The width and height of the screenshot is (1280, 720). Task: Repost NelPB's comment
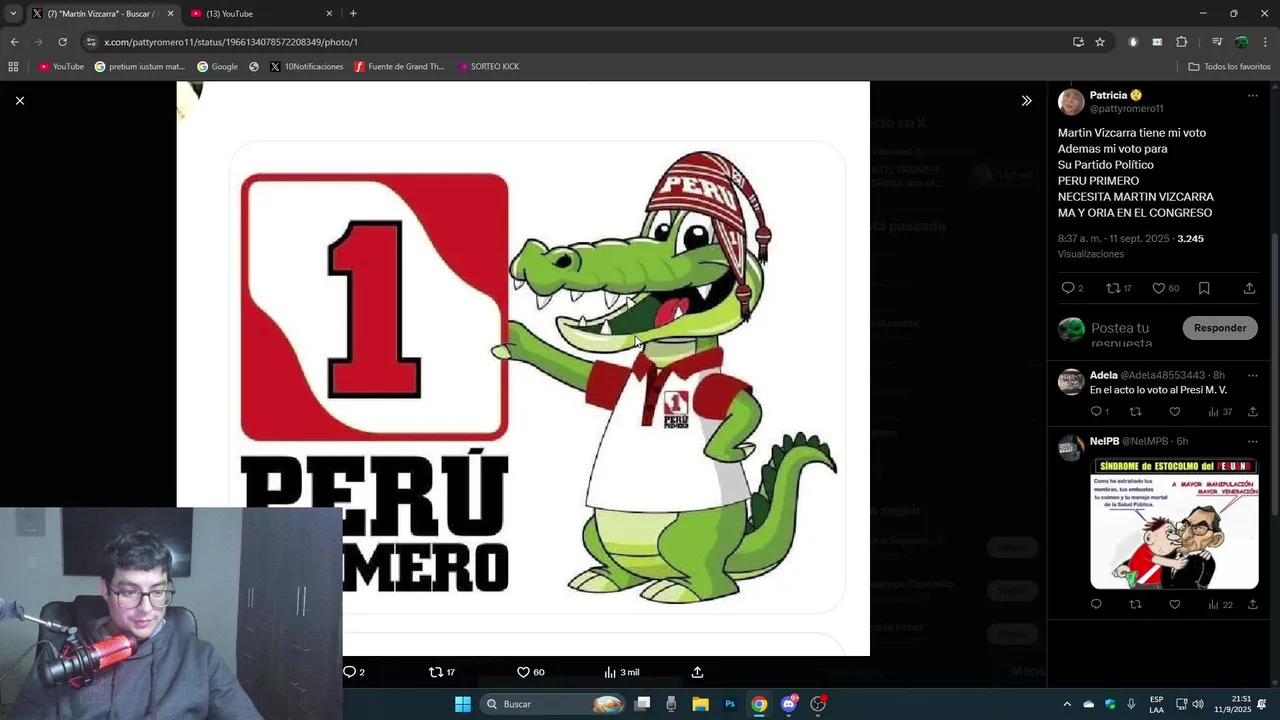click(x=1135, y=604)
